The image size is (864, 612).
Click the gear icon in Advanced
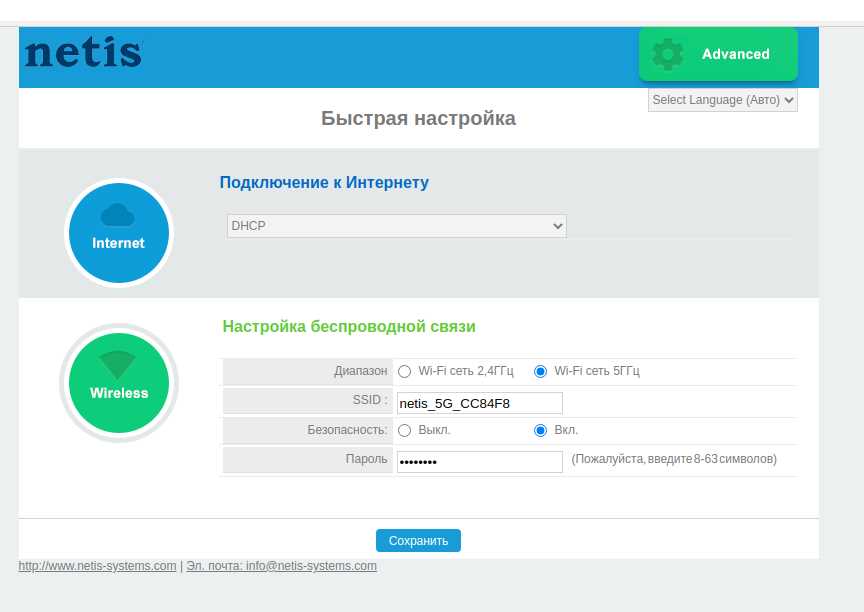click(667, 54)
